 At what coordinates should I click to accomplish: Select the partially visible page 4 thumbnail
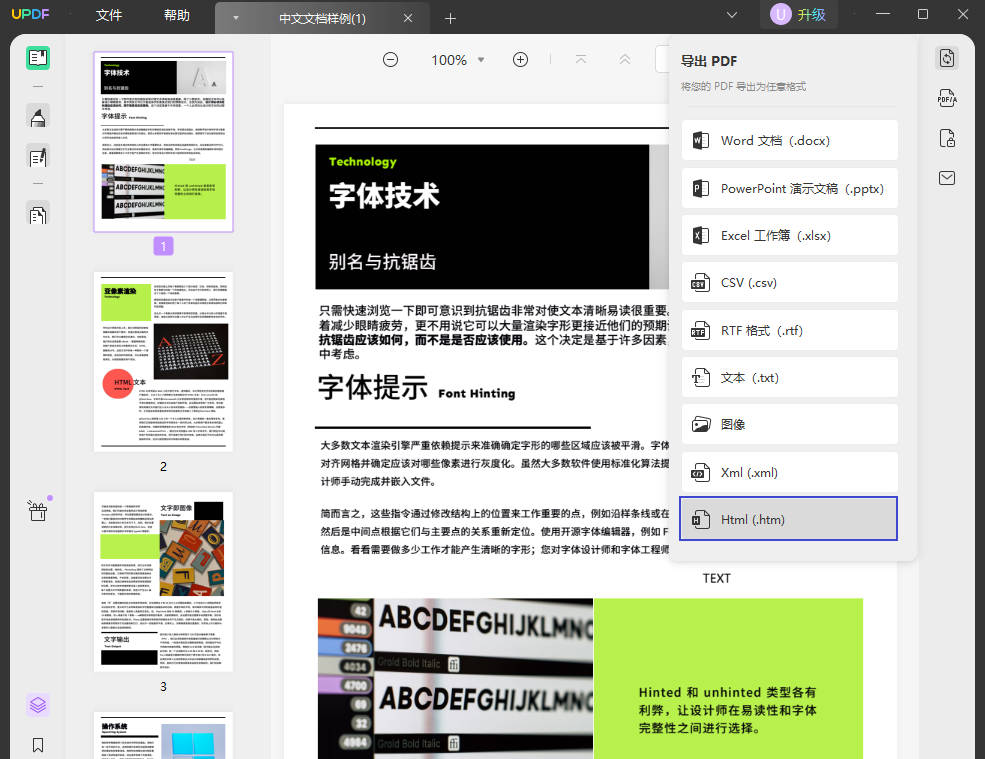[x=163, y=735]
